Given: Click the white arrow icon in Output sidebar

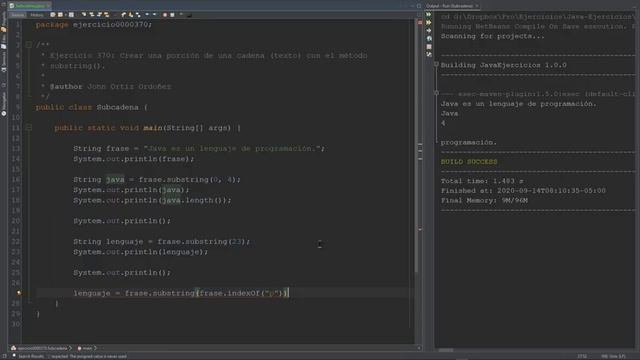Looking at the screenshot, I should tap(429, 30).
